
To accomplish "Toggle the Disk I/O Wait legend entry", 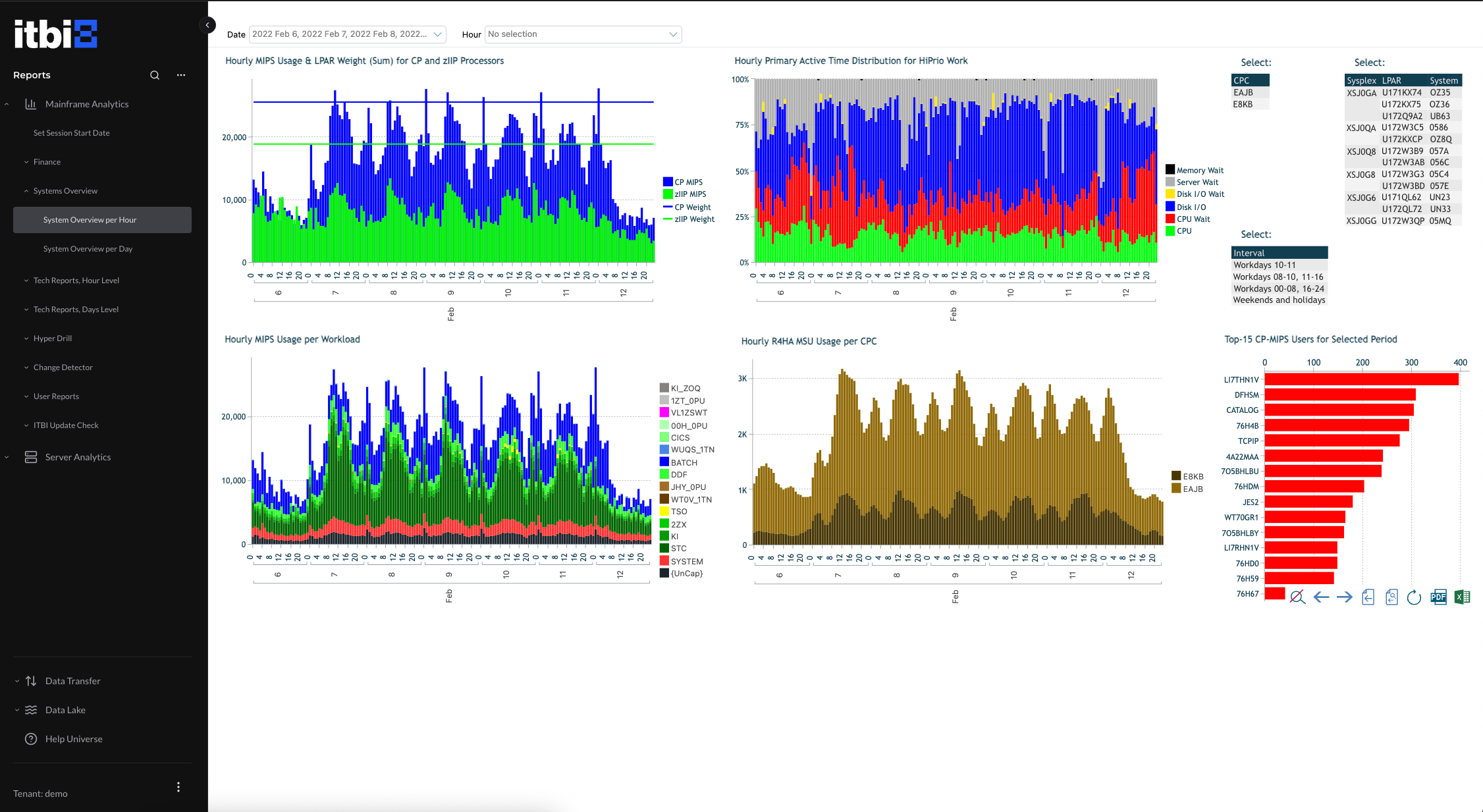I will (1200, 194).
